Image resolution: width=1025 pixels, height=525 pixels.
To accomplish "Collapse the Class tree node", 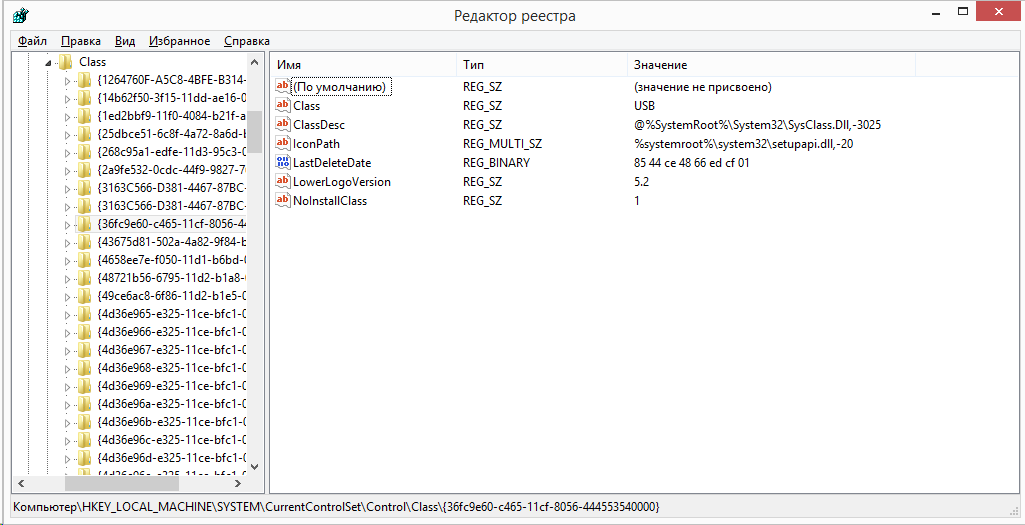I will coord(49,62).
